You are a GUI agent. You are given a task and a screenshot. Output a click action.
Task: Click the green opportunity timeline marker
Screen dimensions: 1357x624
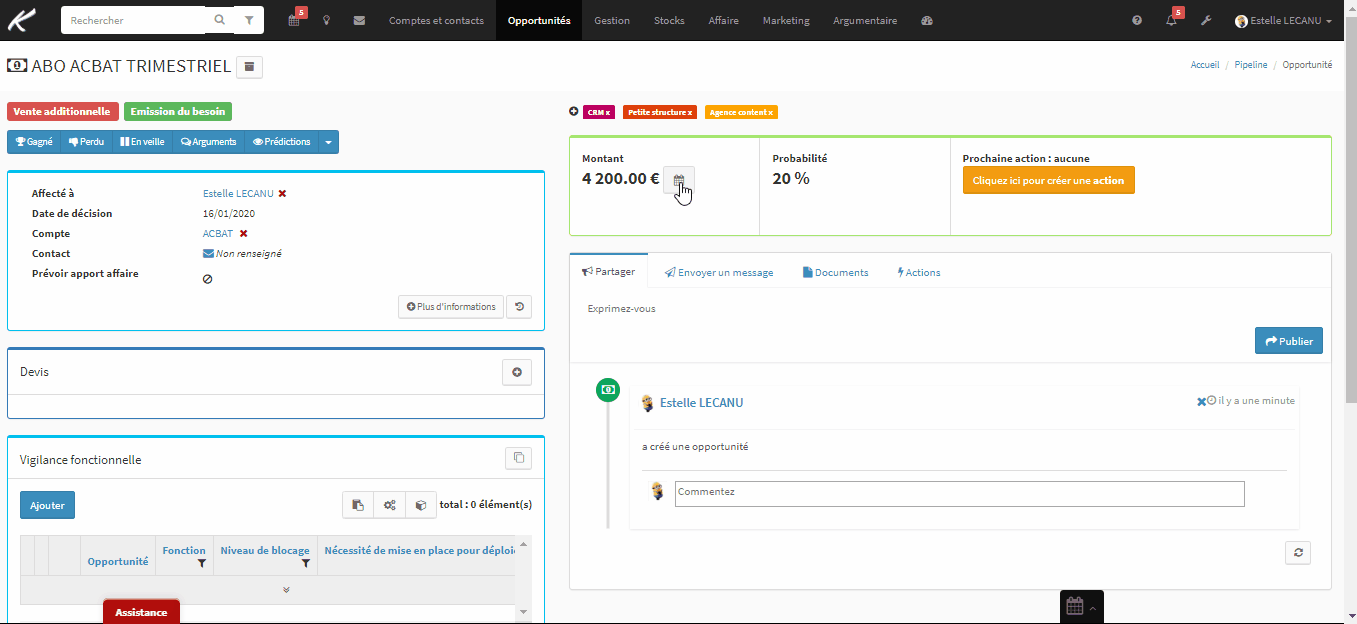(608, 390)
